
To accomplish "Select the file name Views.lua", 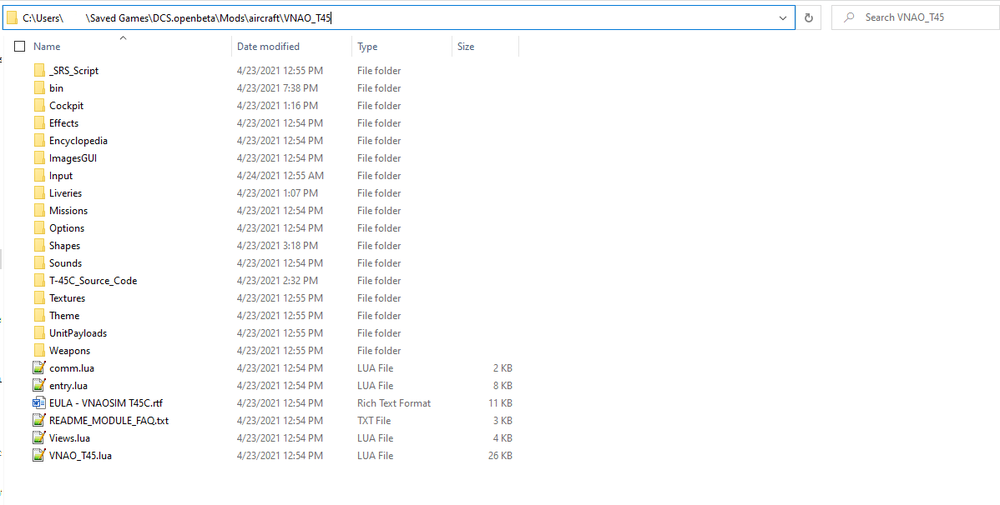I will point(70,438).
